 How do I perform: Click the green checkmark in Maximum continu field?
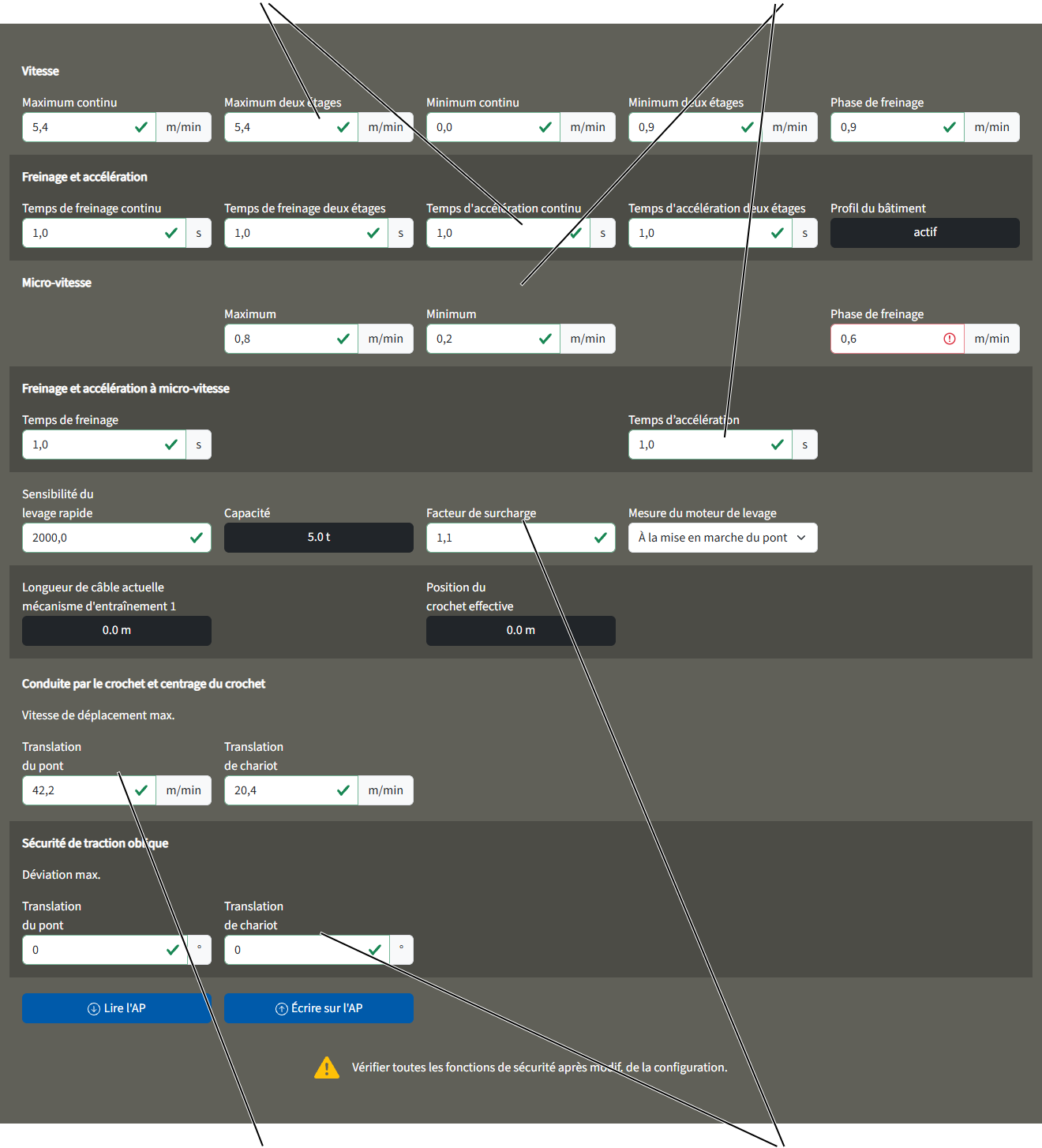[141, 127]
